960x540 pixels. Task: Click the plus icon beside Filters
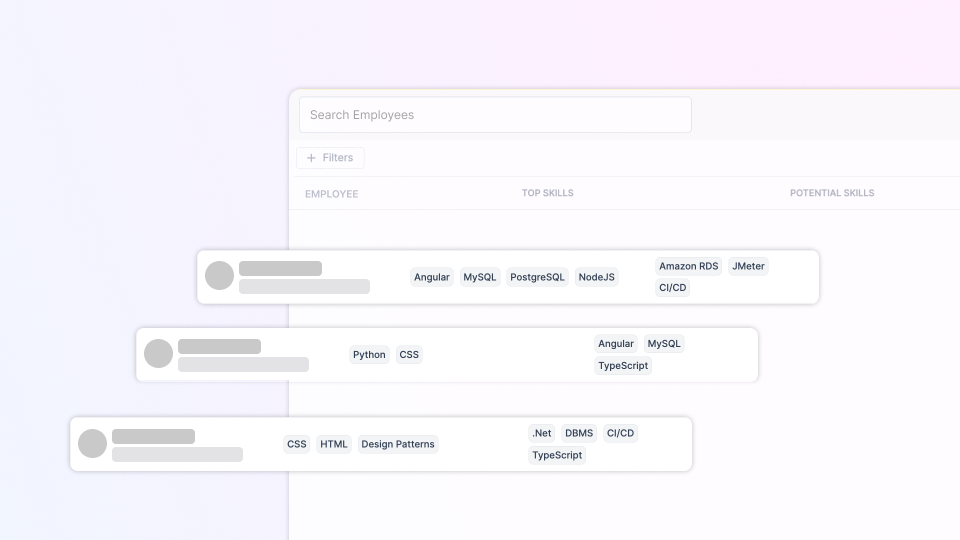tap(311, 158)
